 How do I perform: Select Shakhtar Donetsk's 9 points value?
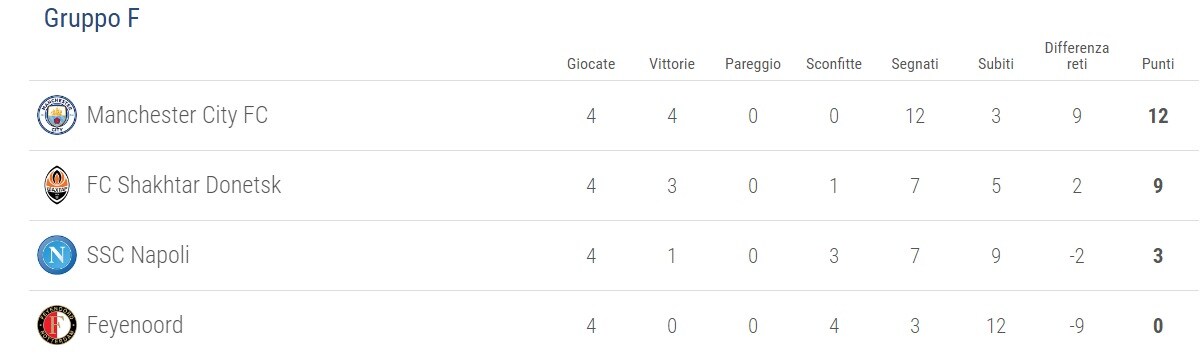click(x=1158, y=186)
